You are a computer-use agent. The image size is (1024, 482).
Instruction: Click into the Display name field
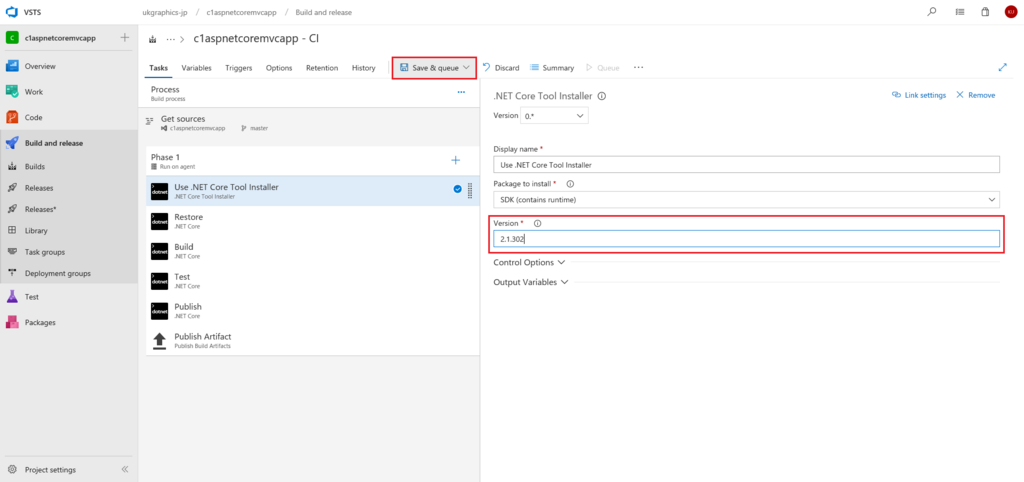point(746,165)
